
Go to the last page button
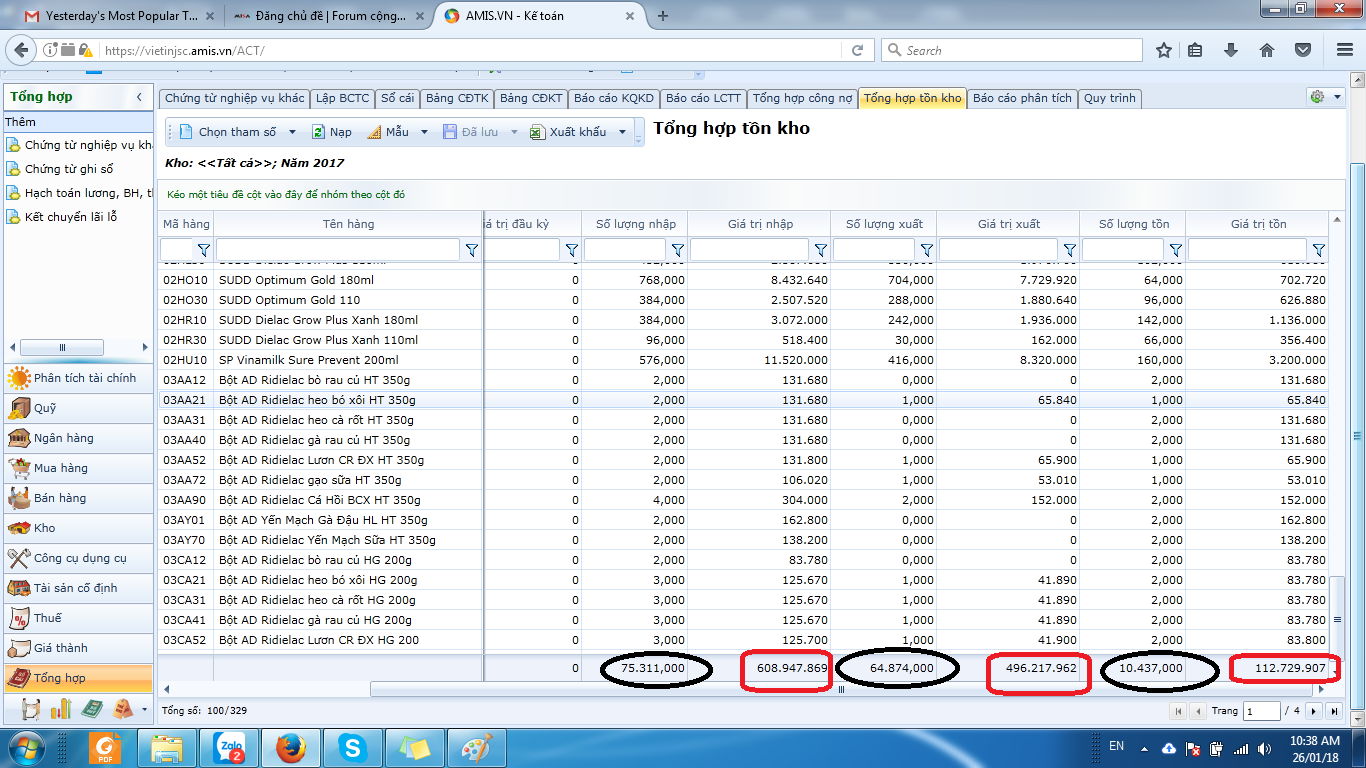click(x=1335, y=711)
